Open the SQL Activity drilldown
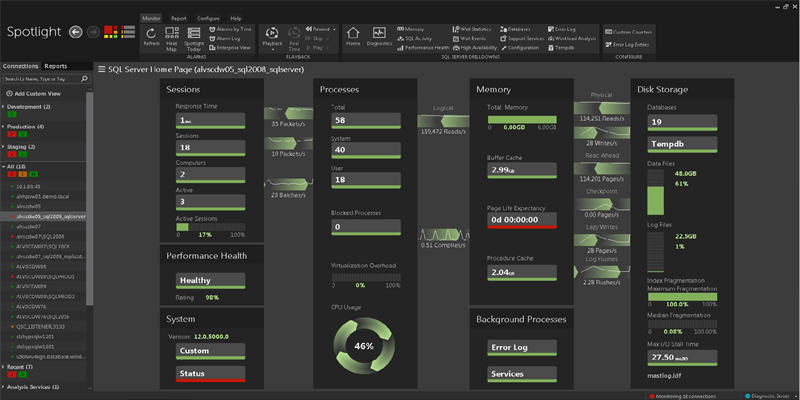 tap(415, 38)
